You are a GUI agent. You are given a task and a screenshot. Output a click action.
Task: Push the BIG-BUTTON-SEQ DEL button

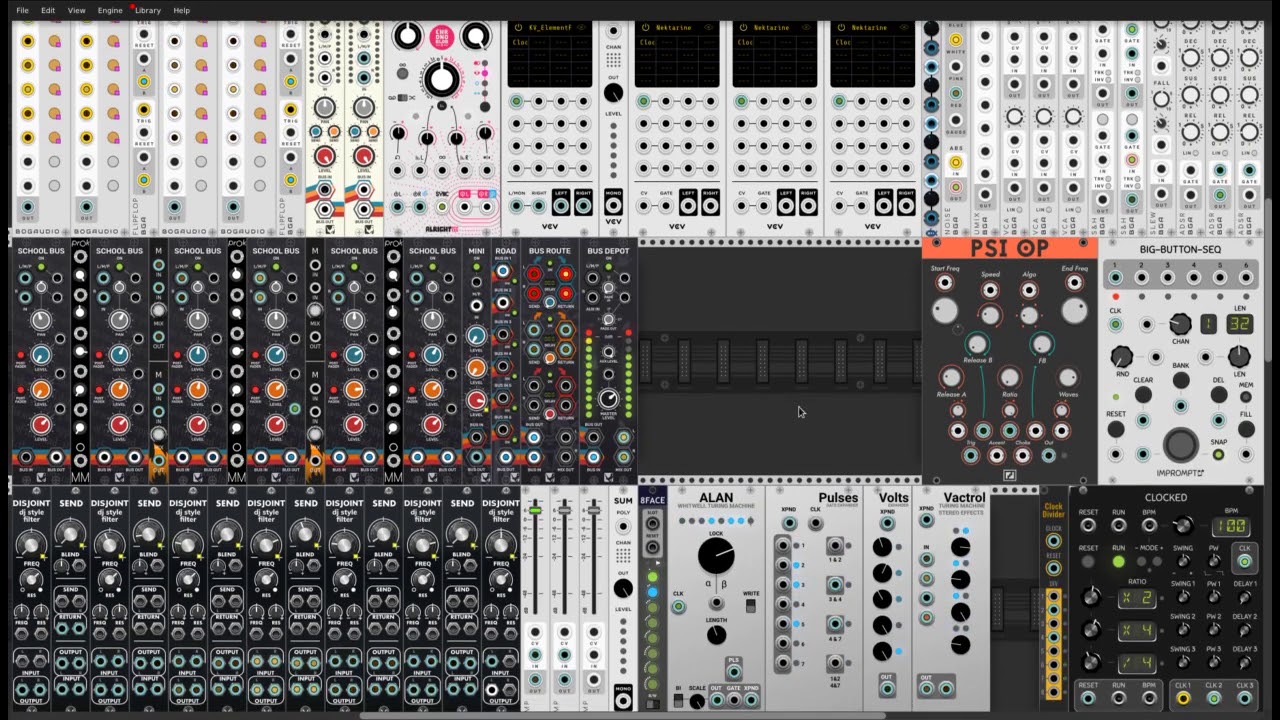(1219, 394)
